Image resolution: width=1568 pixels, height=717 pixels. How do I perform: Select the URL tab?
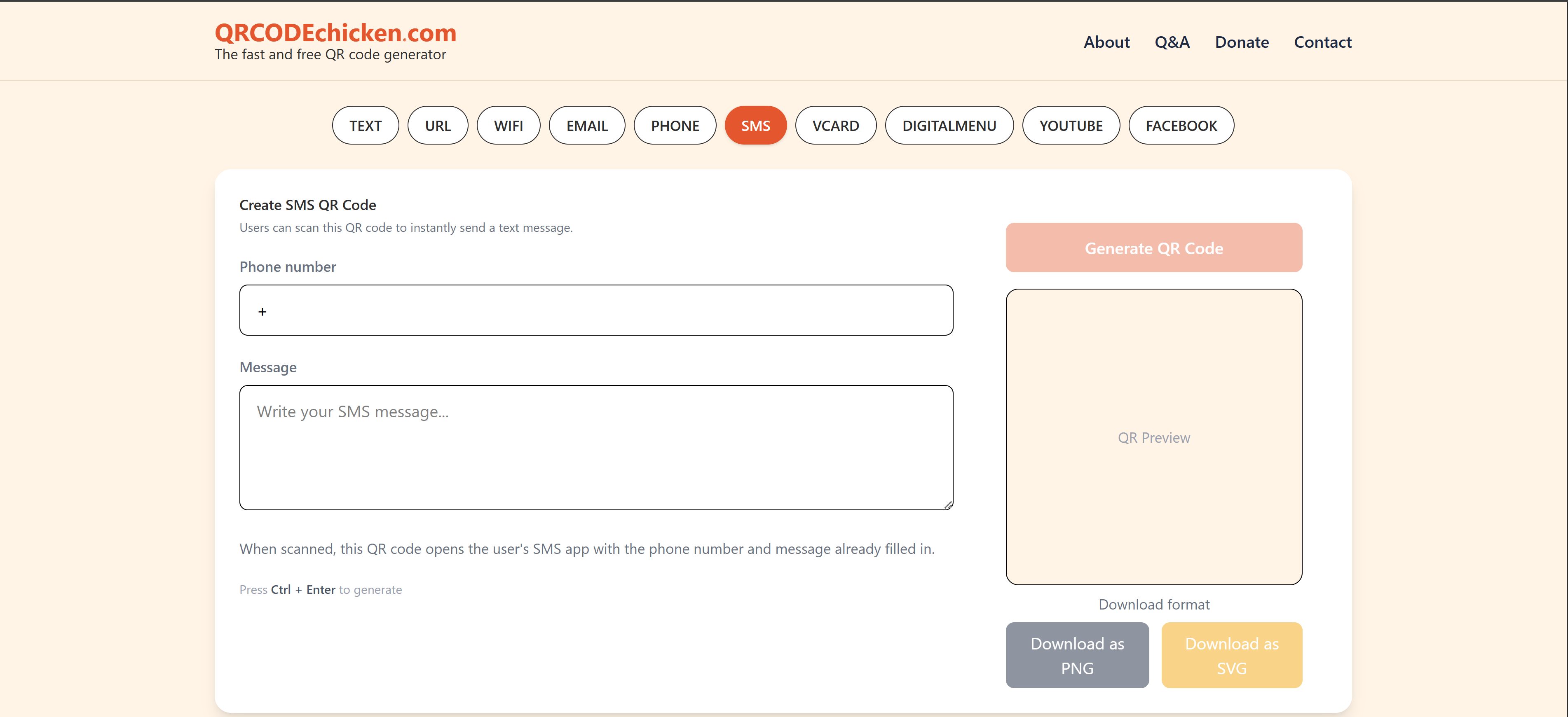[438, 125]
